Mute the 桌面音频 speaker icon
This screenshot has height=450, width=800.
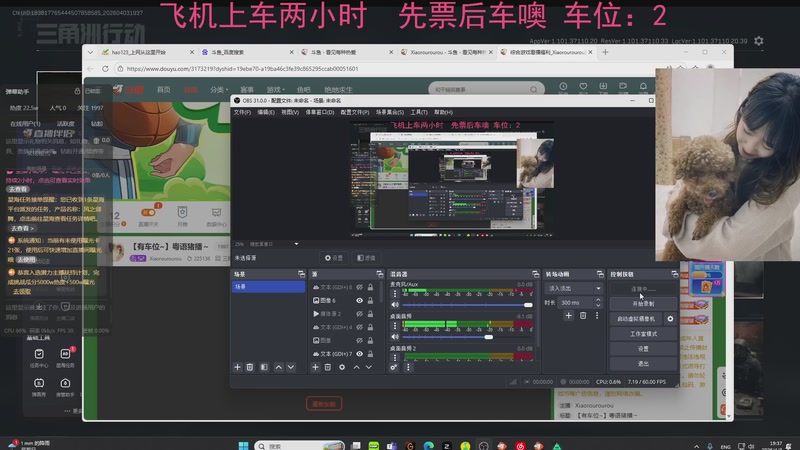[x=395, y=337]
